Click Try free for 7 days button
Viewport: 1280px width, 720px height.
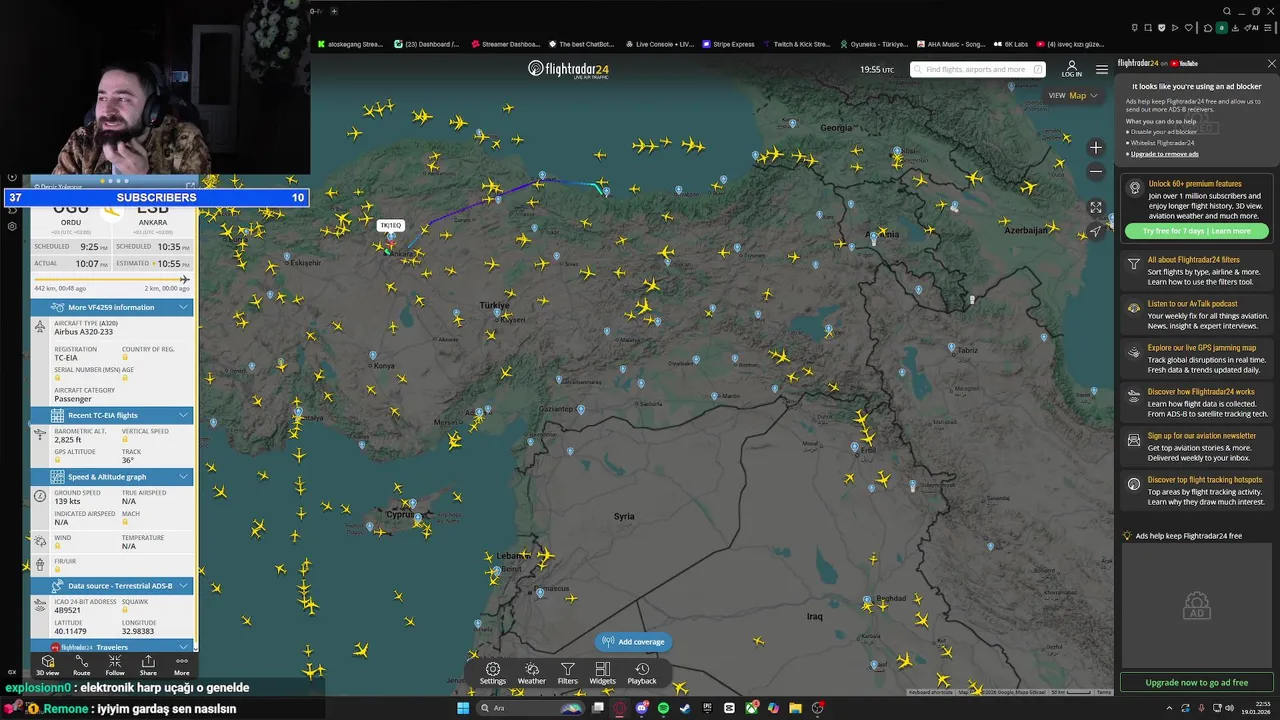click(1197, 231)
